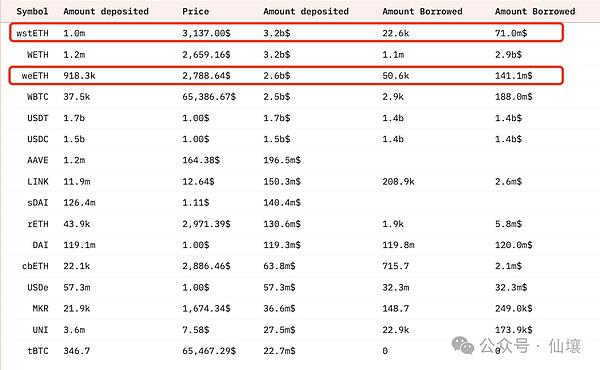Click the Symbol column header
The width and height of the screenshot is (600, 370).
click(x=32, y=11)
